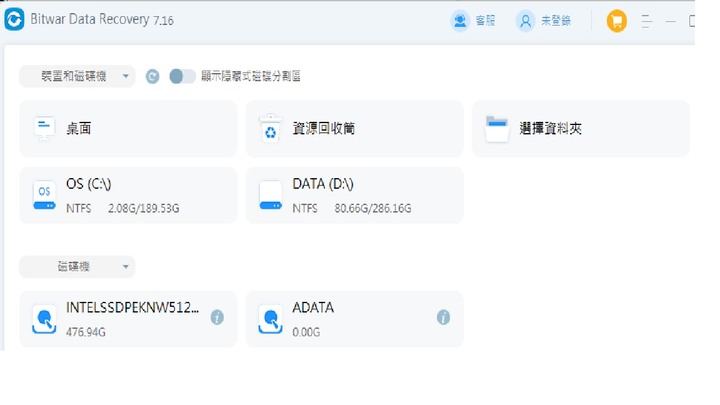Open the 裝置和磁碟機 dropdown

pyautogui.click(x=77, y=76)
